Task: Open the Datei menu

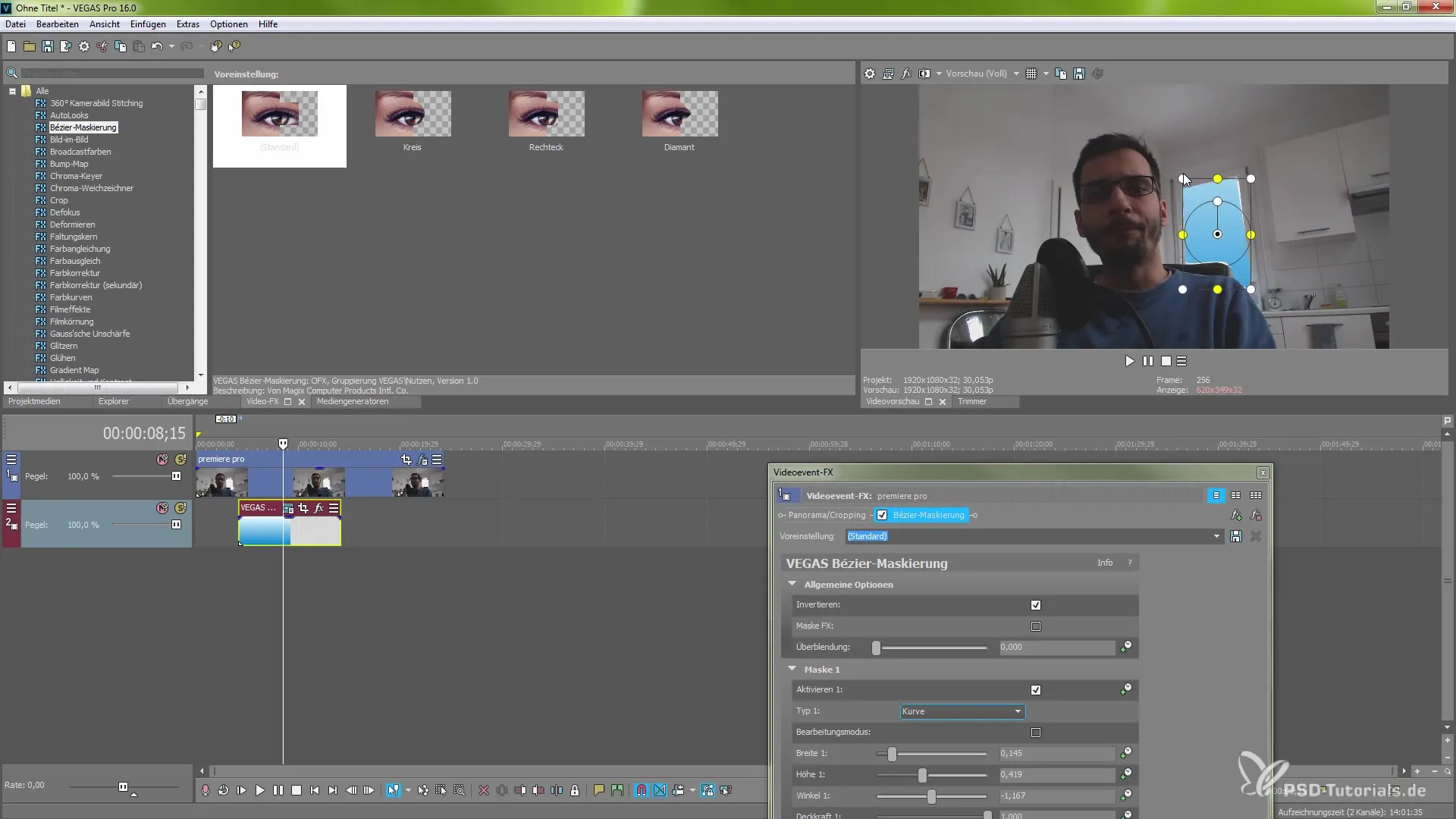Action: [x=15, y=24]
